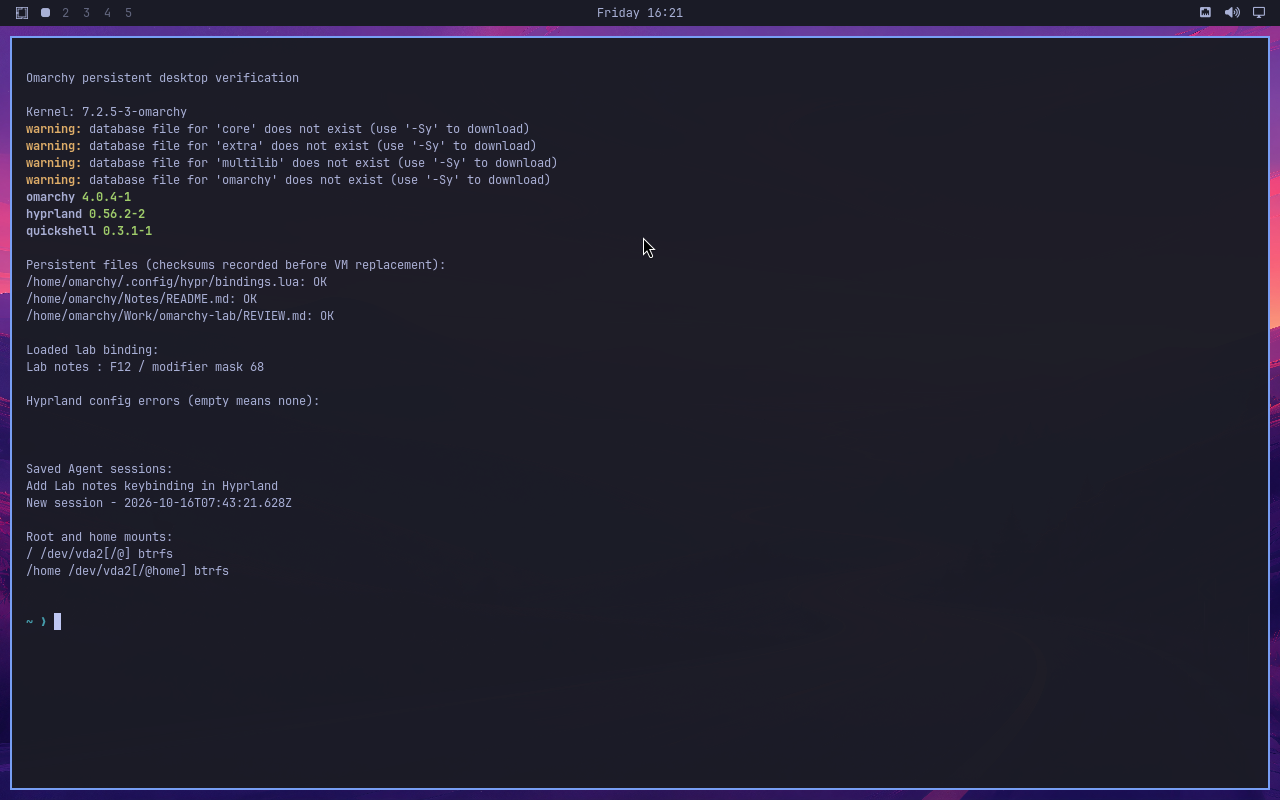Screen dimensions: 1280x800
Task: Click the warning line for 'extra' database
Action: pos(281,146)
